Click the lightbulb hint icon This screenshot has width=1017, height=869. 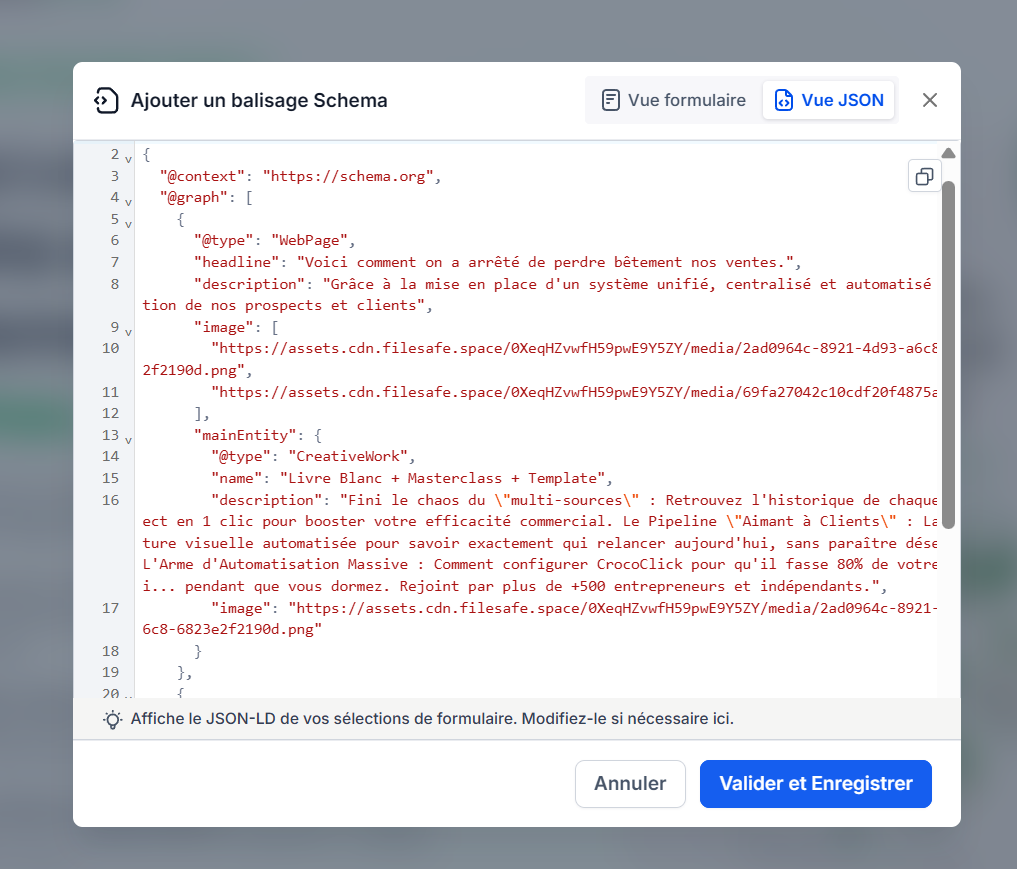(x=112, y=719)
